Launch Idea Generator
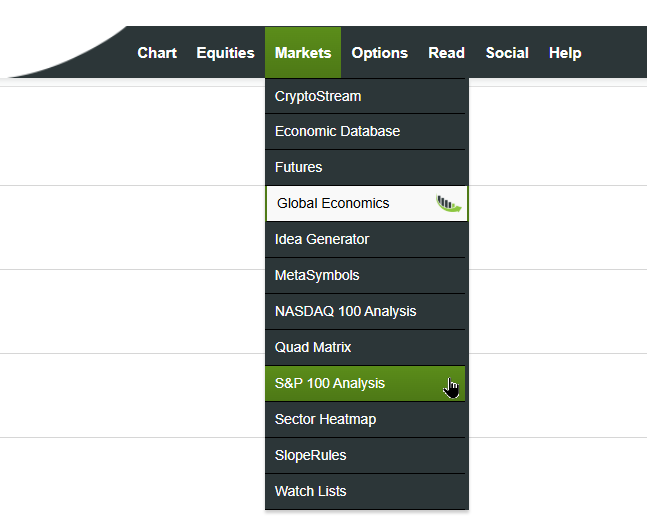Screen dimensions: 647x530 point(365,239)
